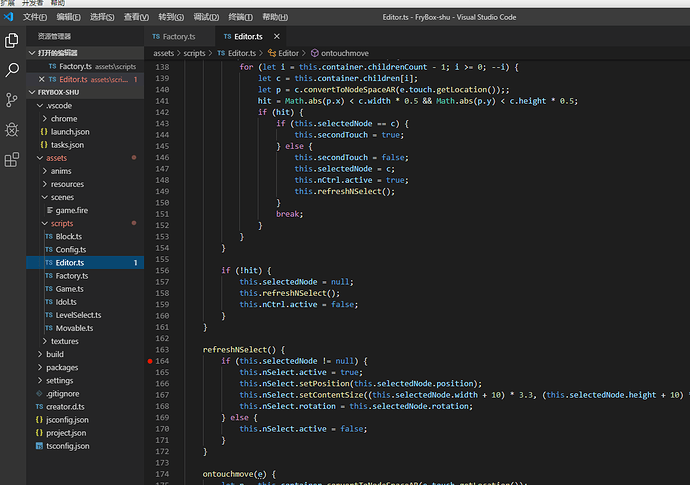Open the Search view in activity bar
The height and width of the screenshot is (485, 690).
point(12,70)
